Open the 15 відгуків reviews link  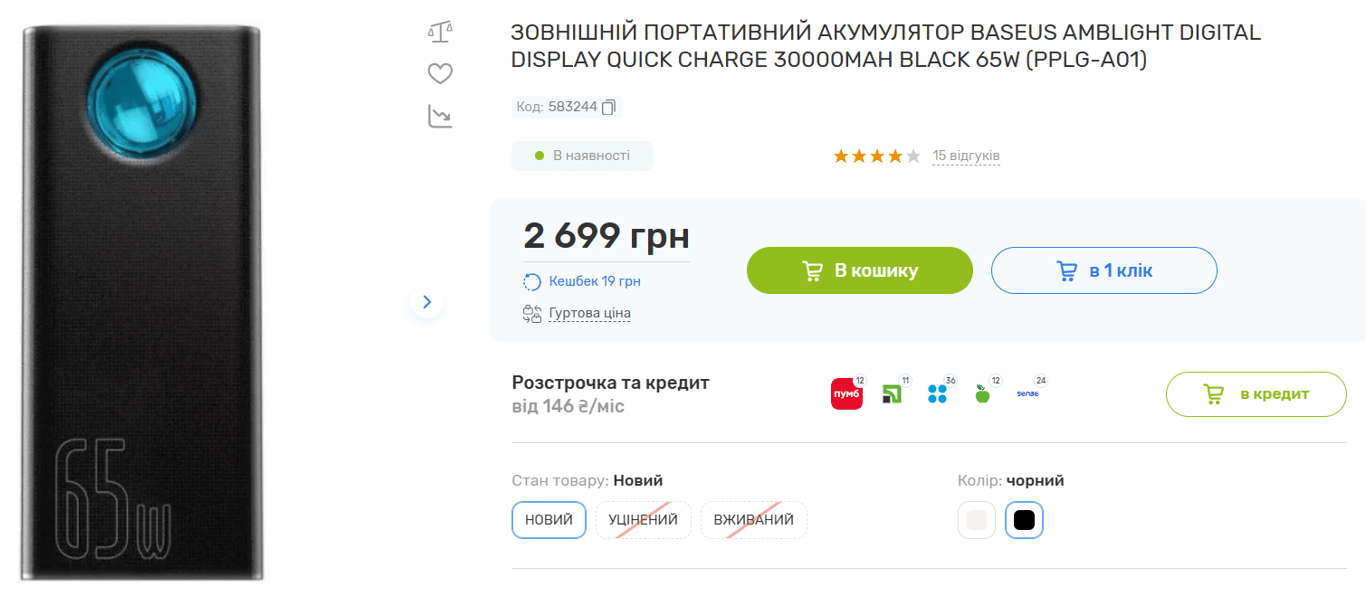pyautogui.click(x=966, y=155)
